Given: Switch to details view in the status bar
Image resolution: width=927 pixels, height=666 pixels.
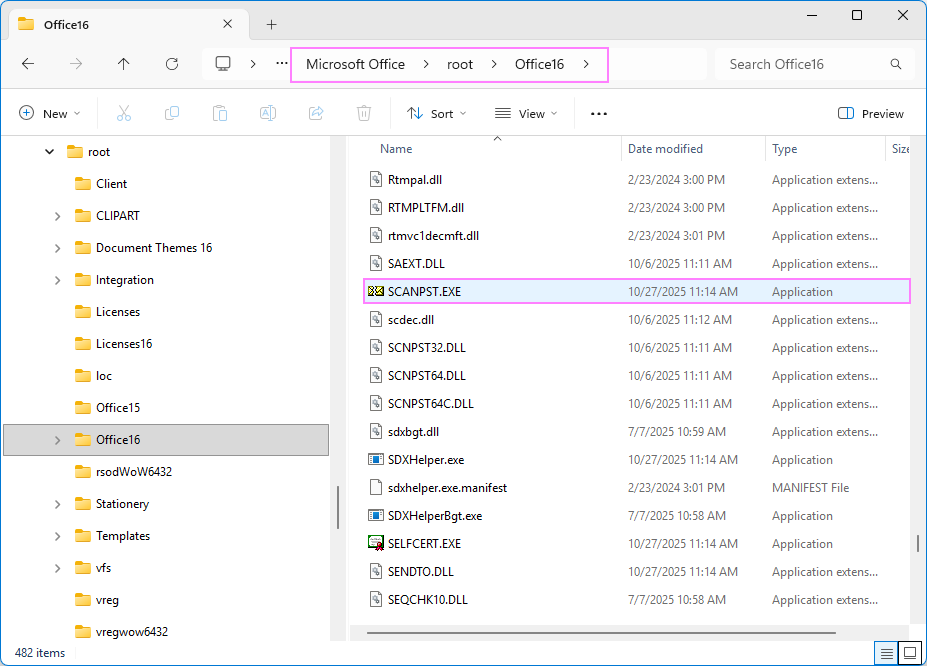Looking at the screenshot, I should point(886,652).
